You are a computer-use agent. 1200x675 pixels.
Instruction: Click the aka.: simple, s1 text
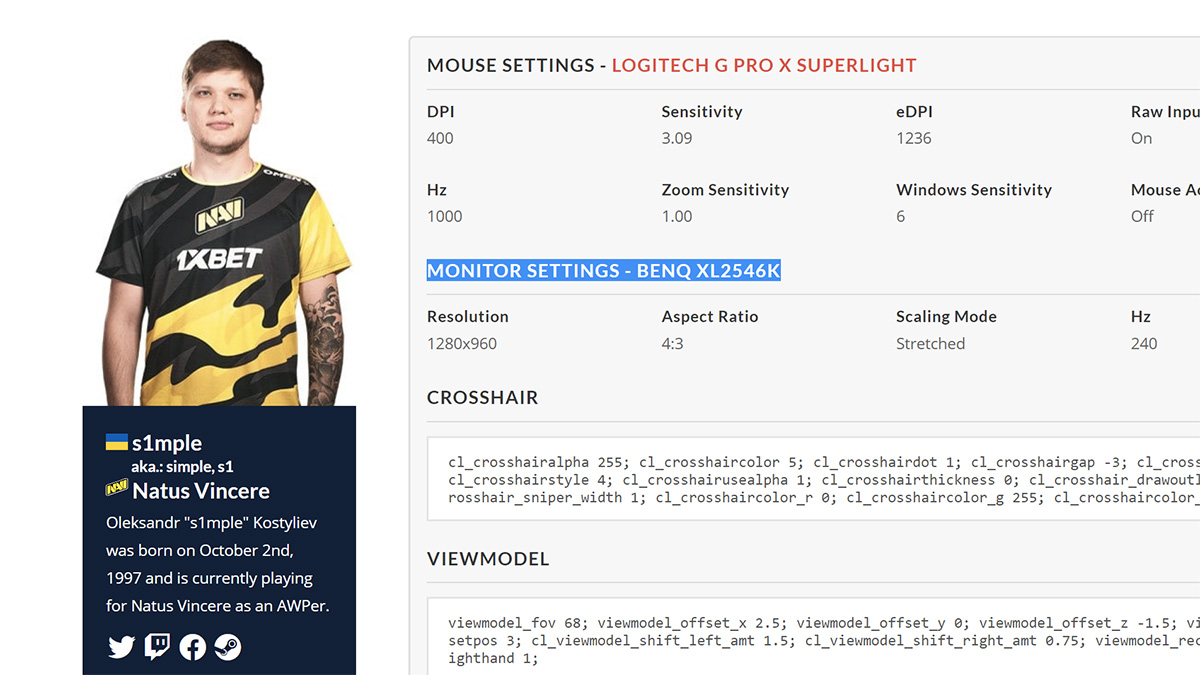tap(182, 467)
